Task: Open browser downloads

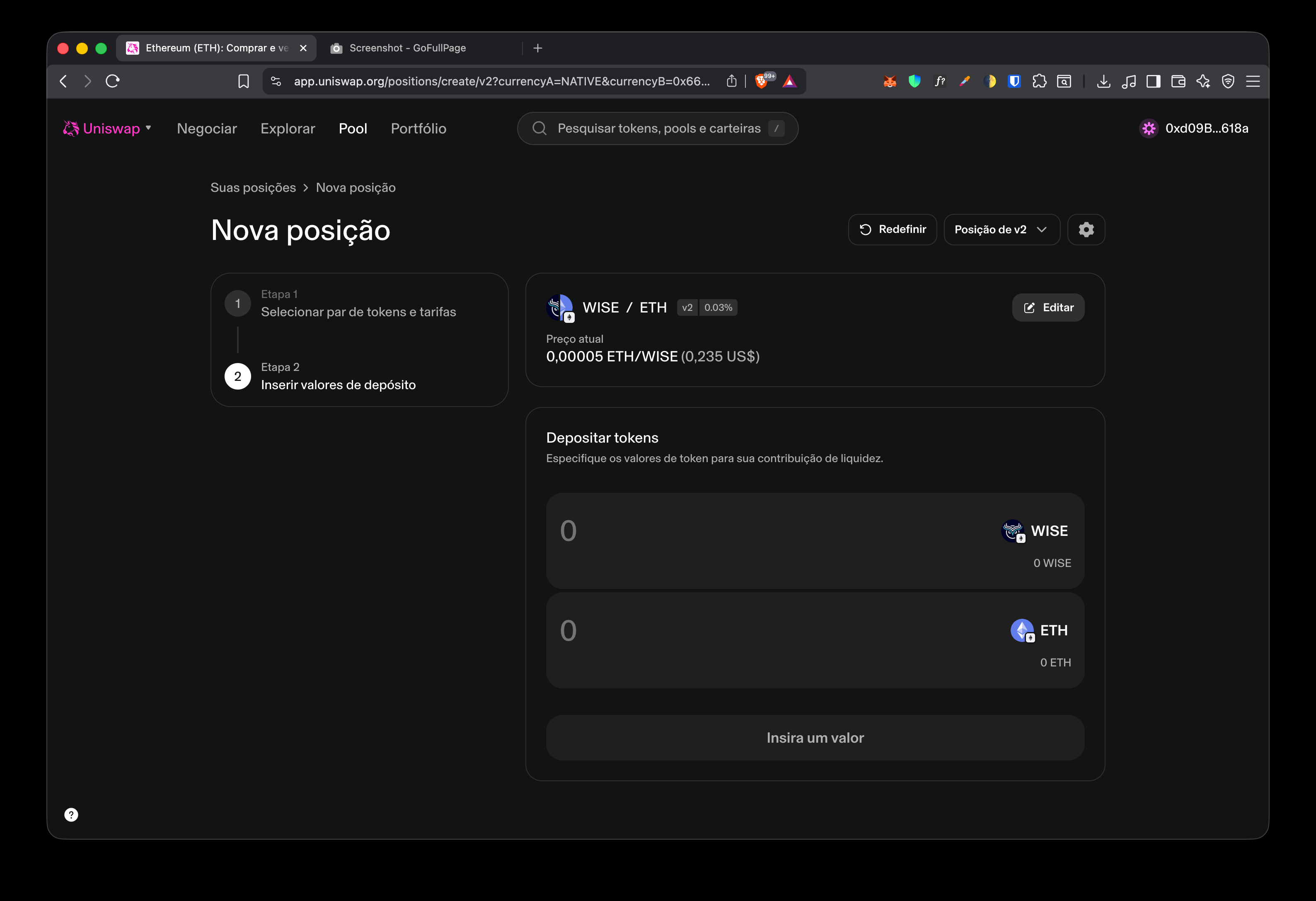Action: pos(1104,82)
